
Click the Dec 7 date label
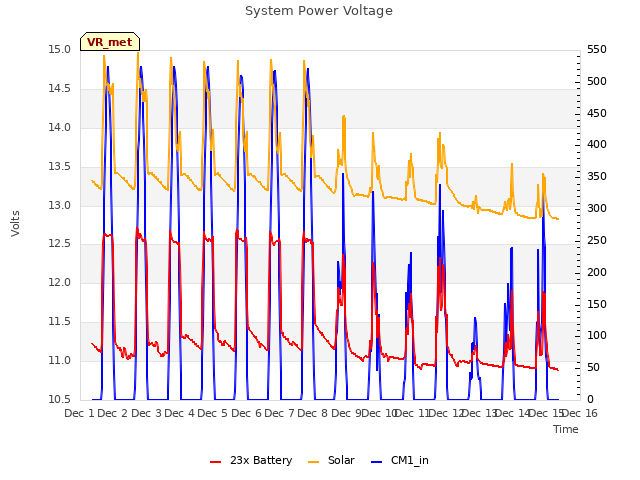click(x=280, y=413)
